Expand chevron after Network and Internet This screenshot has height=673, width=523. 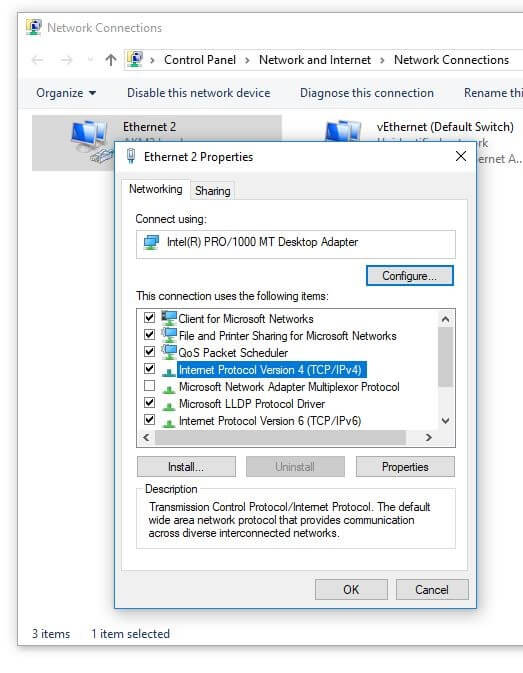pos(382,60)
